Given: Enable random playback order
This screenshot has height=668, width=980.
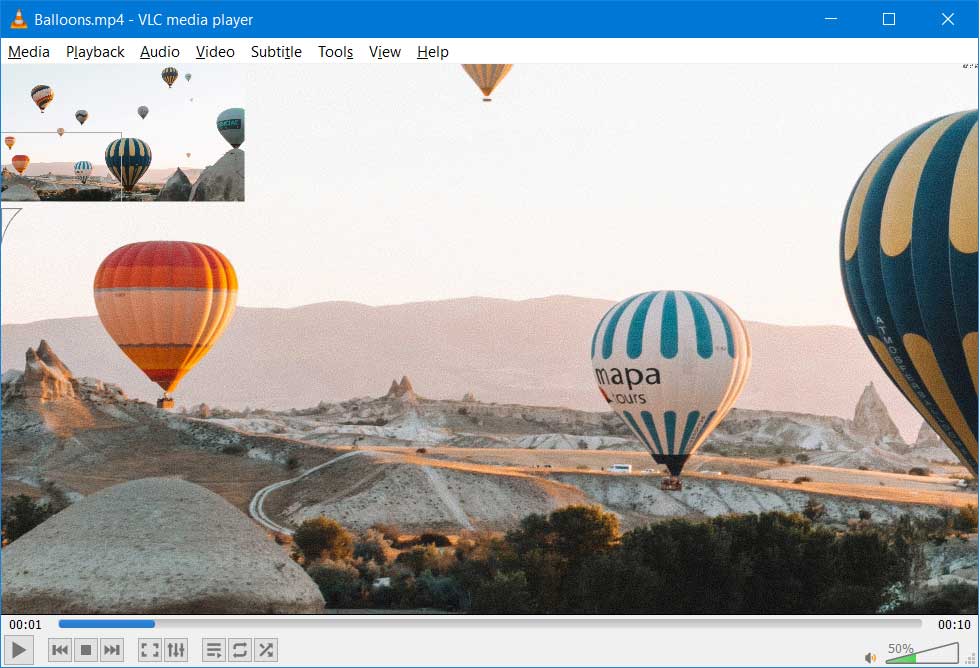Looking at the screenshot, I should coord(265,649).
